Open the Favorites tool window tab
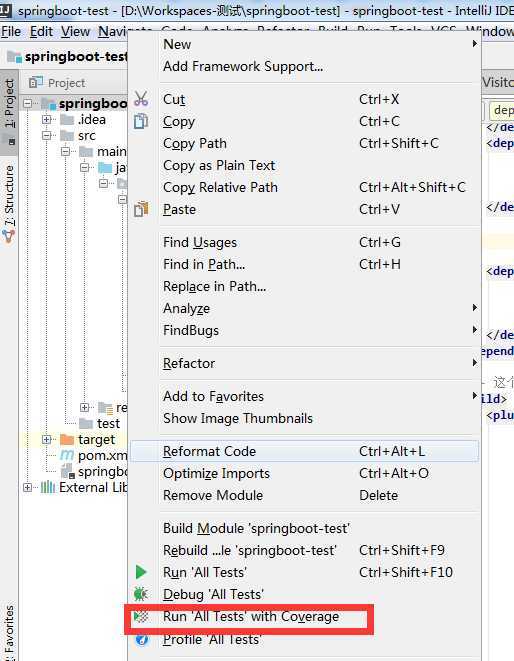 coord(9,631)
